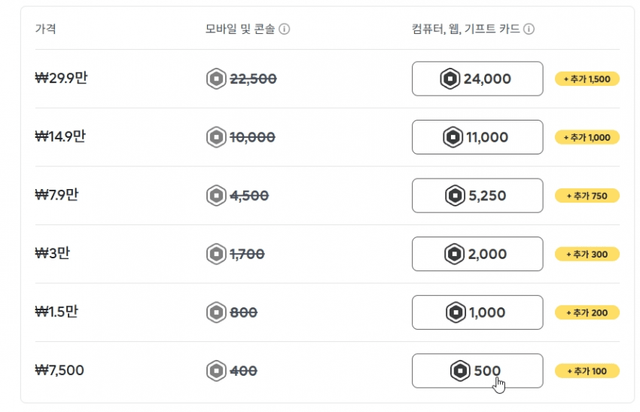This screenshot has width=640, height=412.
Task: Click Robux icon next to crossed-out 22,500
Action: click(216, 79)
